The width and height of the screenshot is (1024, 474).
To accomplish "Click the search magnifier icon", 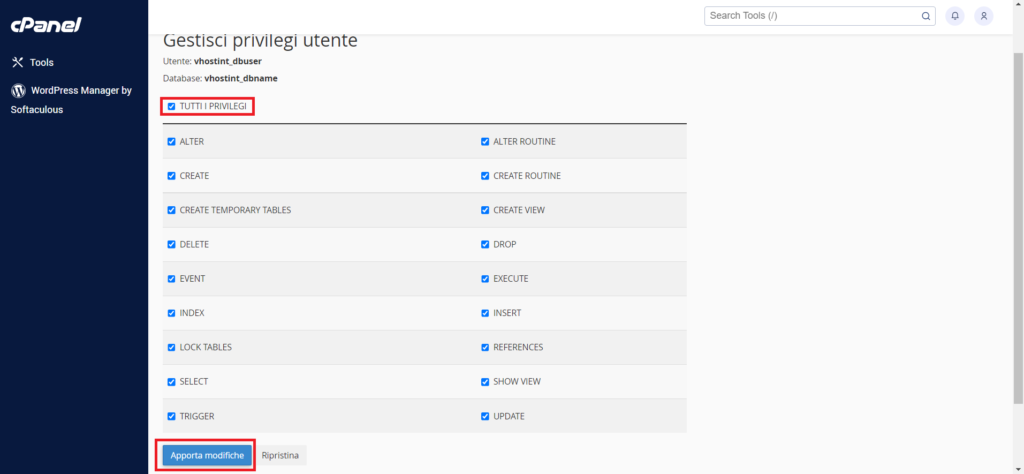I will pos(925,16).
